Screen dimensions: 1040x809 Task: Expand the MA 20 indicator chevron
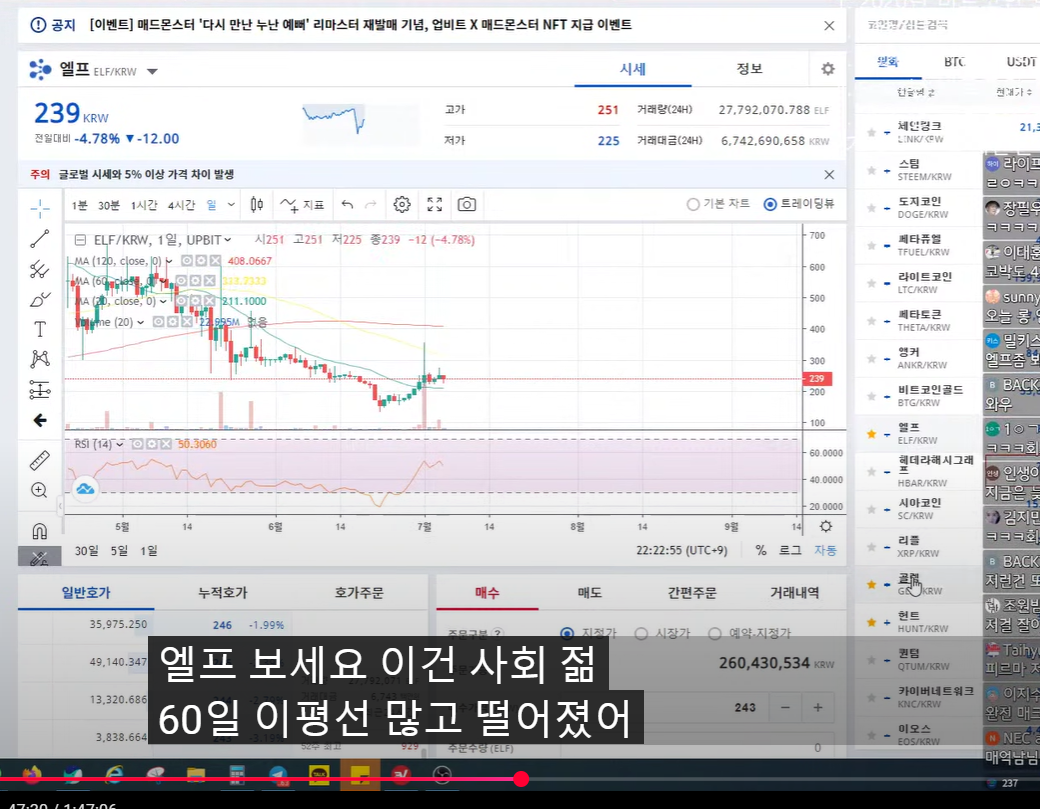(x=163, y=301)
